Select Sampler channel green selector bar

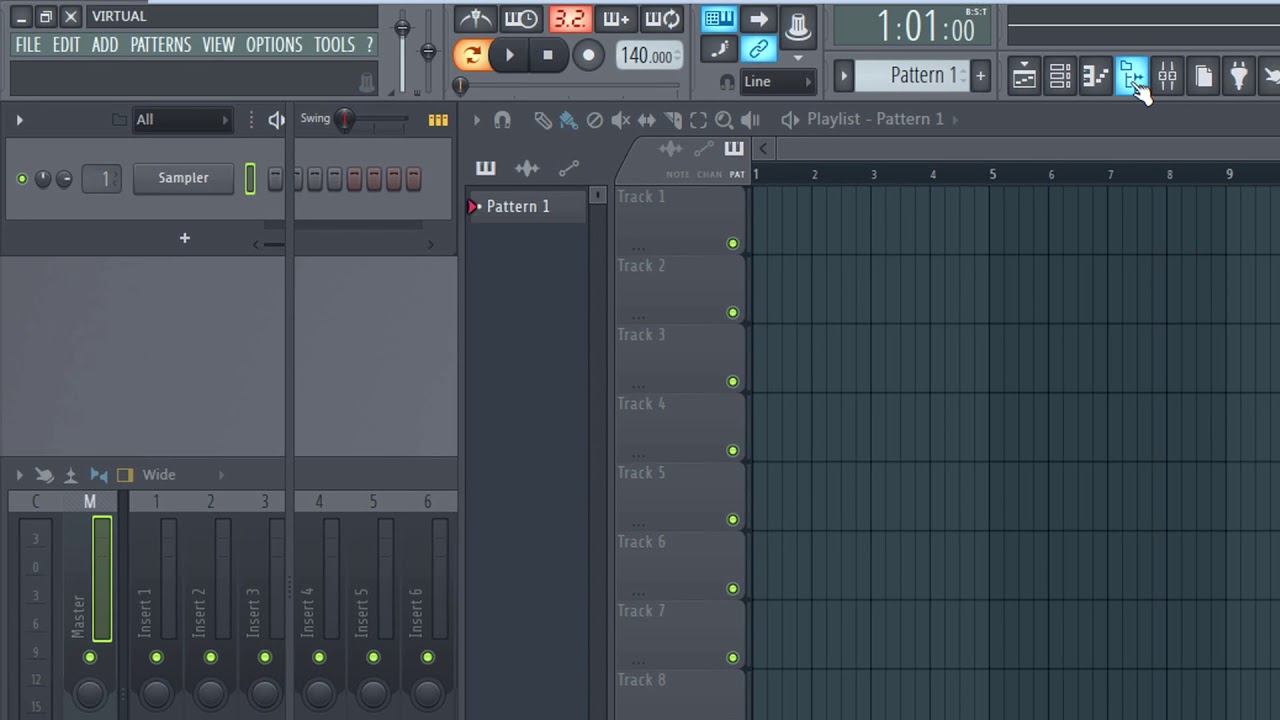[250, 178]
